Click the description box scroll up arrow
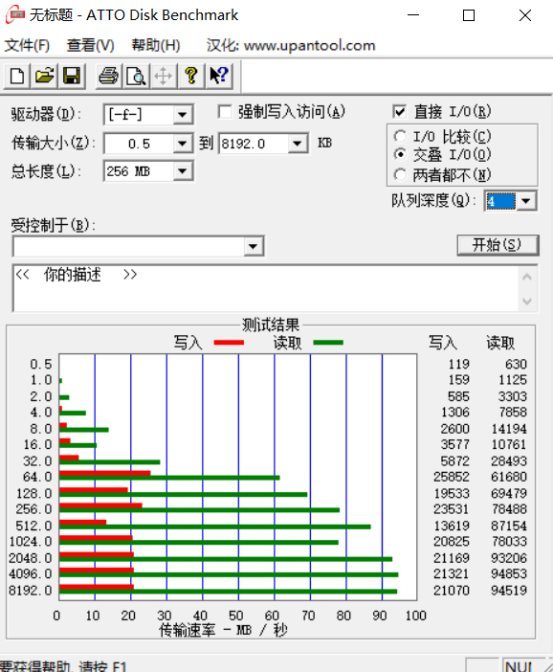Viewport: 553px width, 672px height. [527, 277]
